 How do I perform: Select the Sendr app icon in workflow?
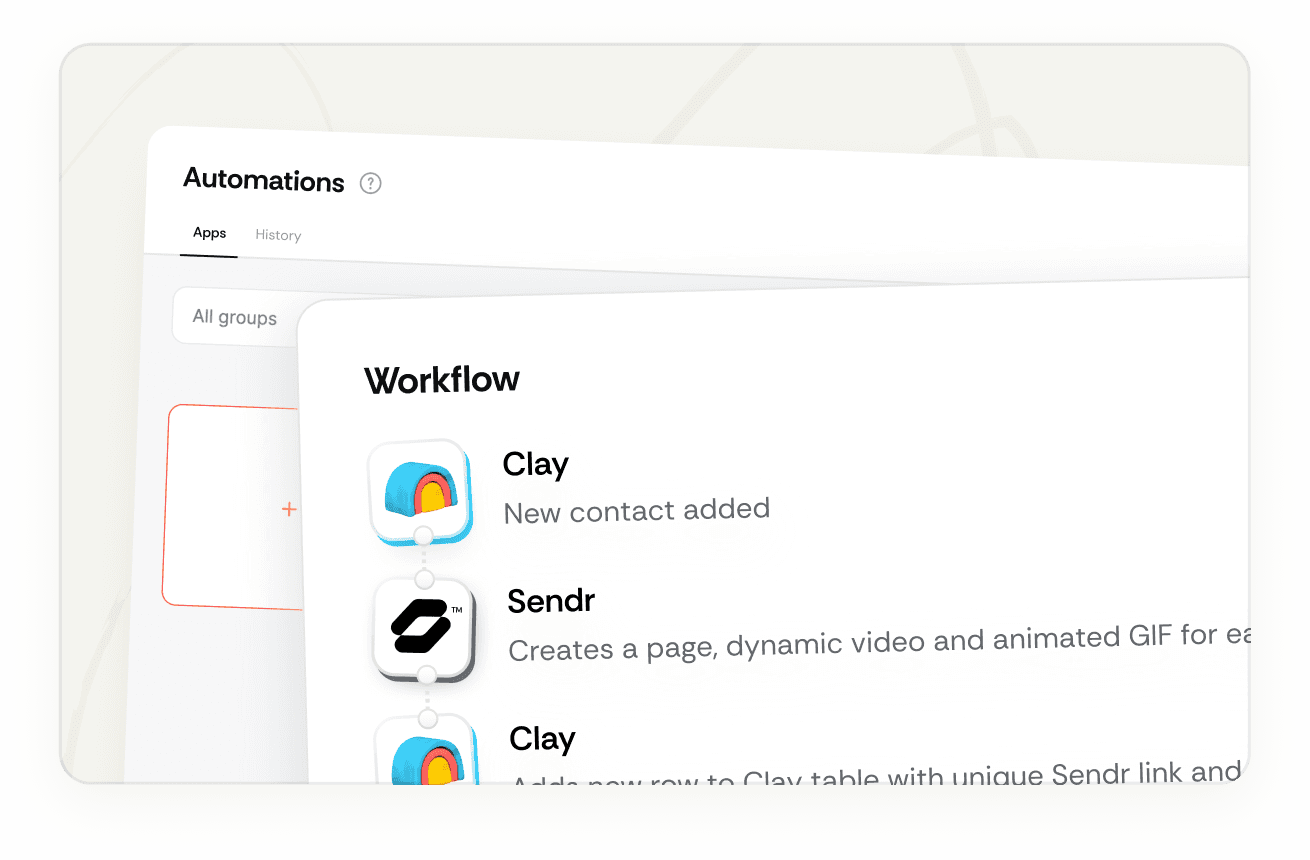[423, 630]
